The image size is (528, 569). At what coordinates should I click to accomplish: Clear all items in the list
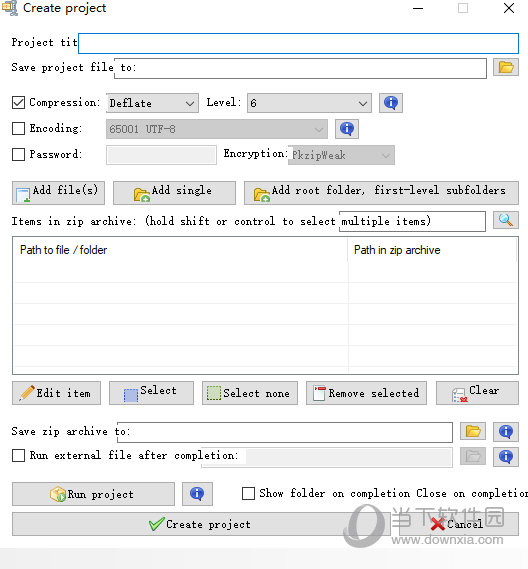[477, 393]
